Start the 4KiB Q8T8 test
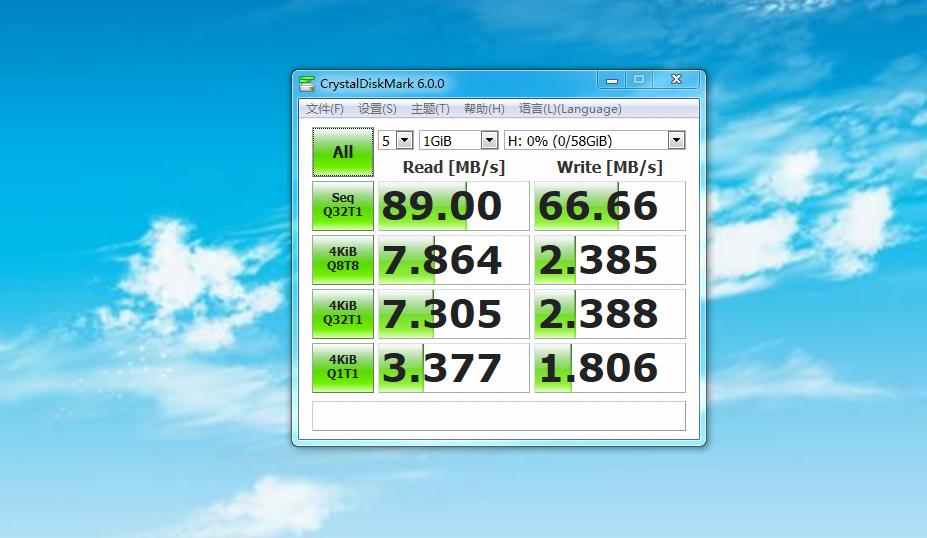Image resolution: width=927 pixels, height=538 pixels. tap(343, 260)
